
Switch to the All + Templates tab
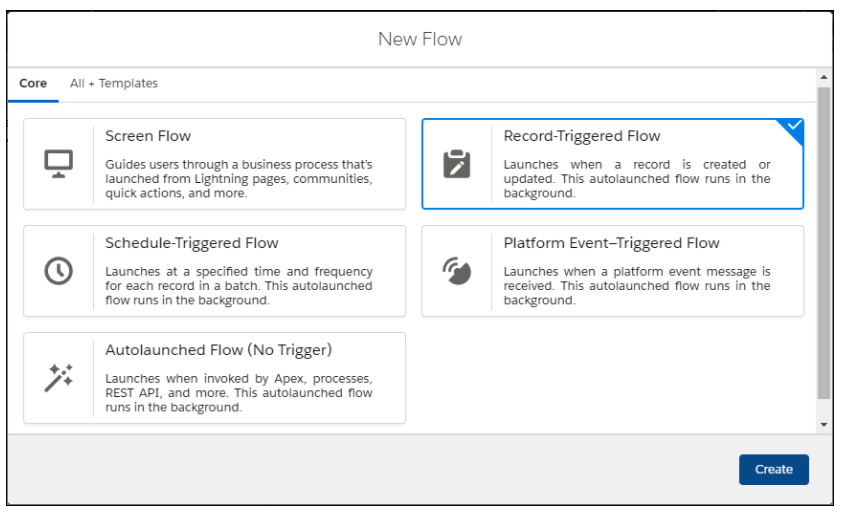coord(114,83)
